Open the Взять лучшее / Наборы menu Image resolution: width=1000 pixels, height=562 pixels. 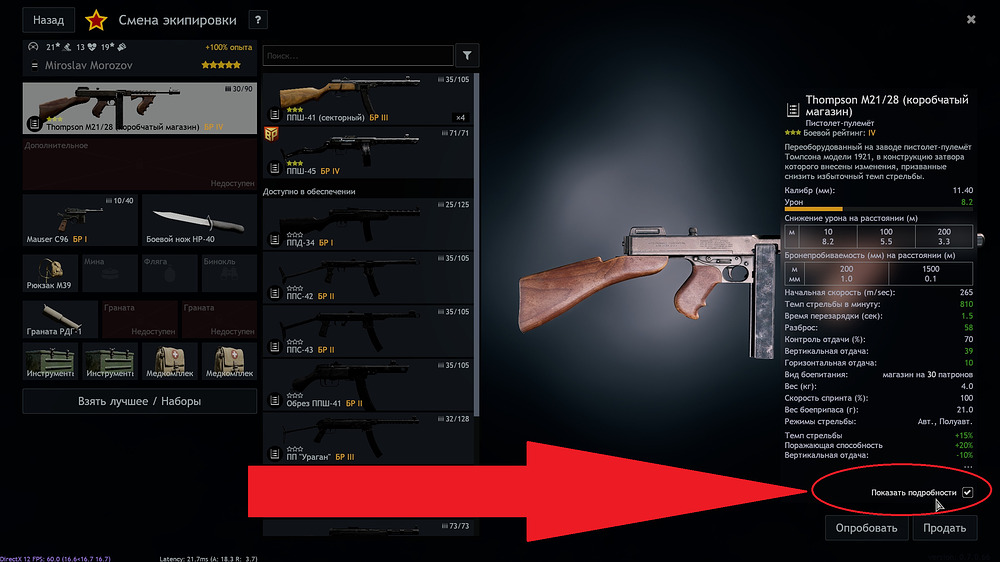click(140, 401)
